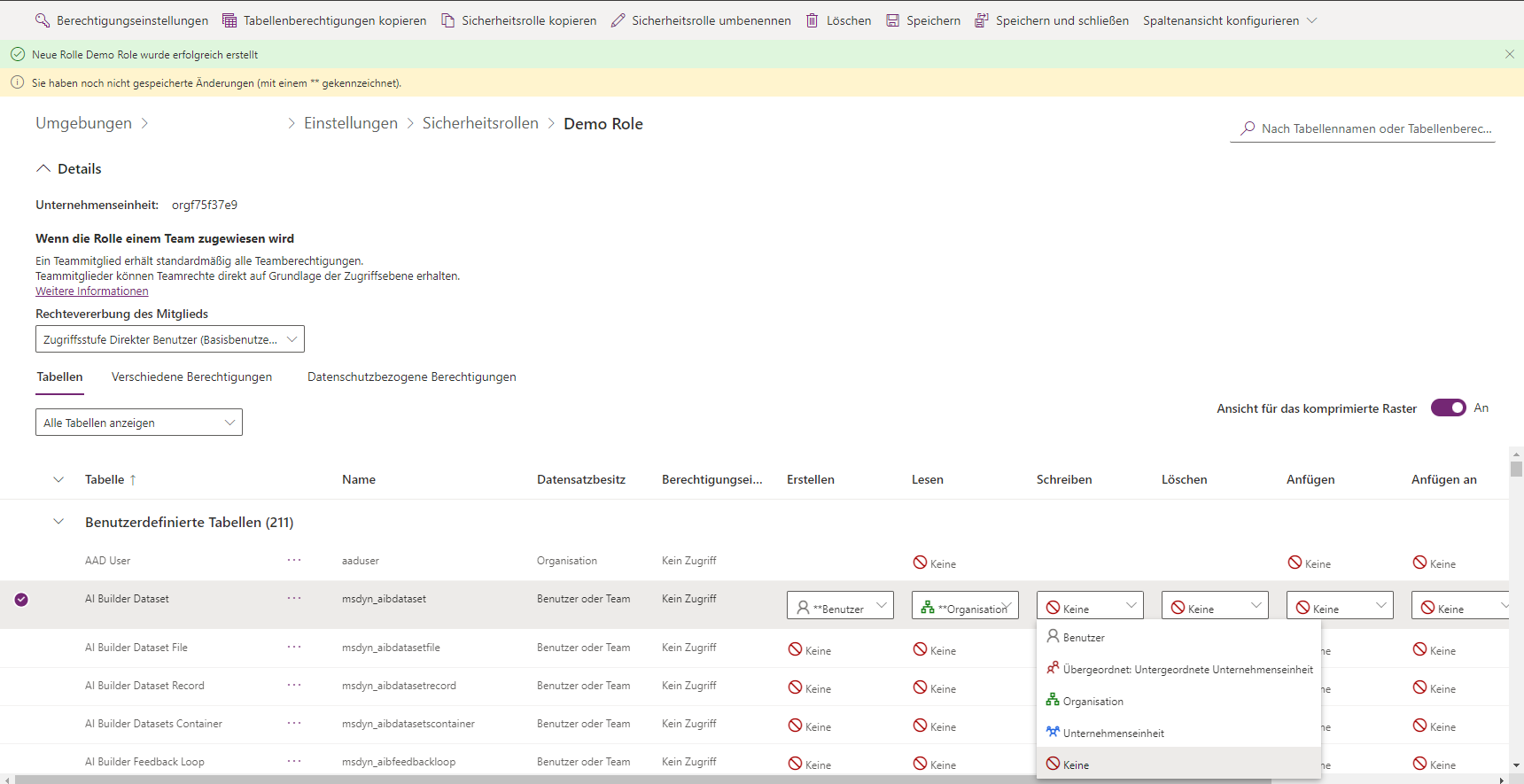
Task: Collapse the Benutzerdefinierte Tabellen group
Action: click(58, 522)
